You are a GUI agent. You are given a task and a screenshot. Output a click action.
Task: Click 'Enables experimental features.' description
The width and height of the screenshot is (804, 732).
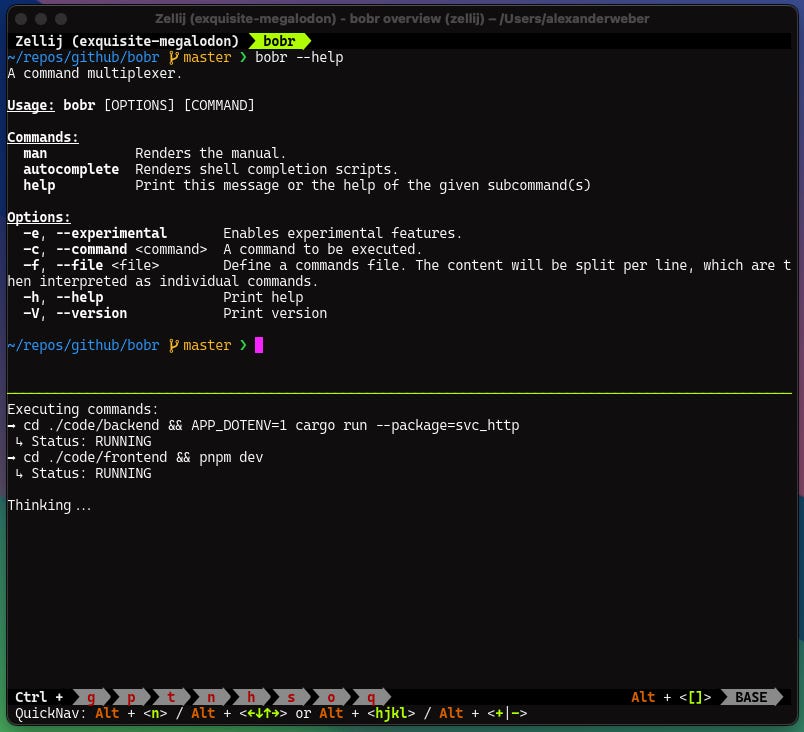[343, 233]
